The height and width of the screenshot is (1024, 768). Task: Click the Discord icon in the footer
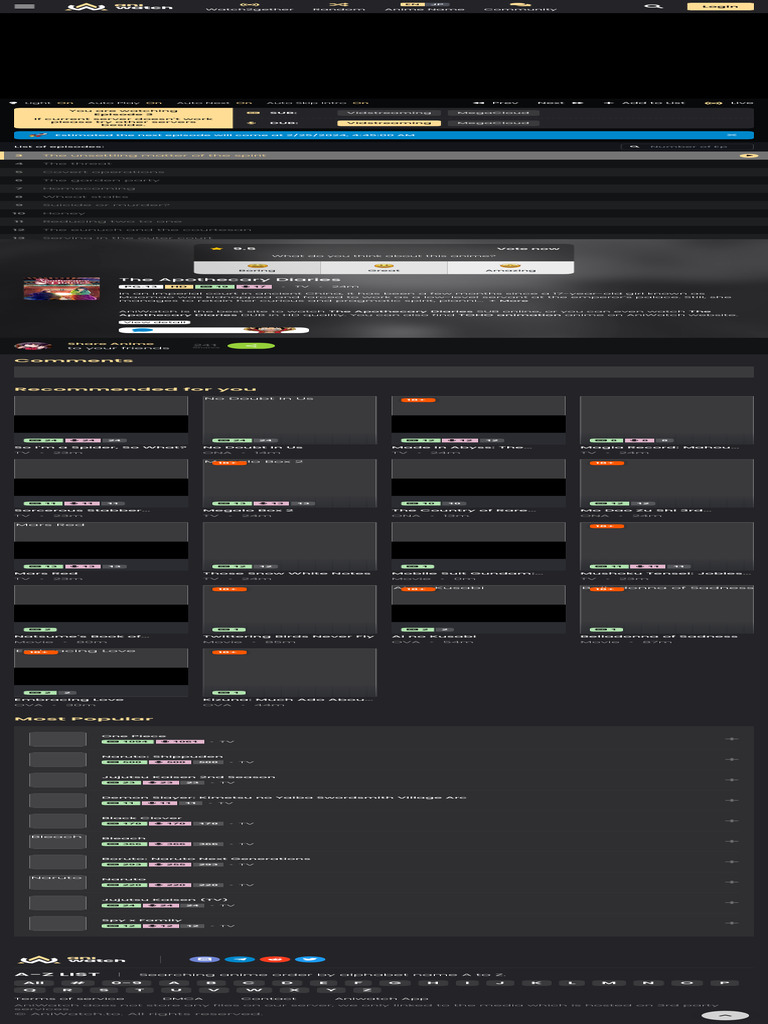pos(204,959)
